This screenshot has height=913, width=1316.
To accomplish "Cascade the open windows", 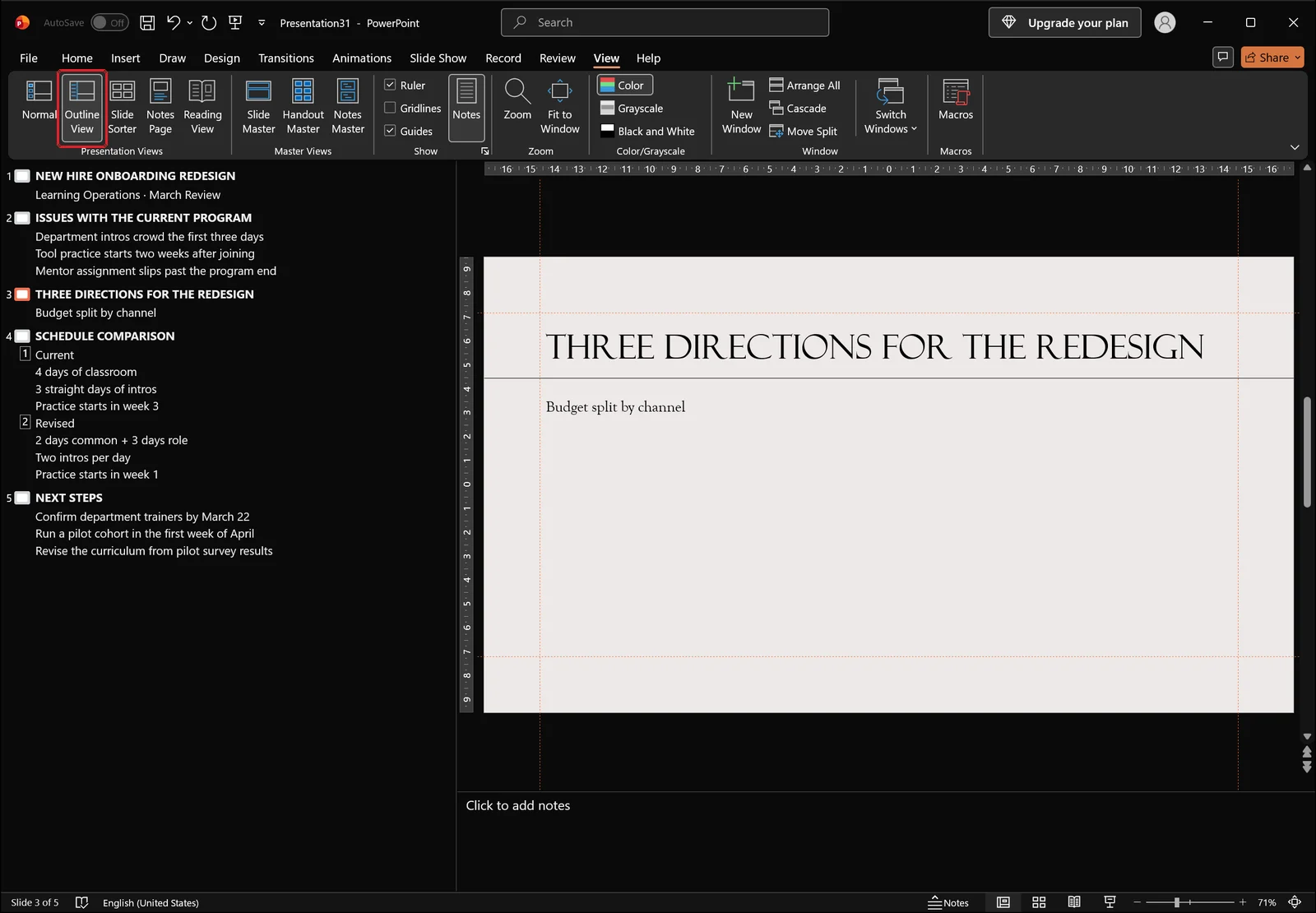I will [798, 108].
